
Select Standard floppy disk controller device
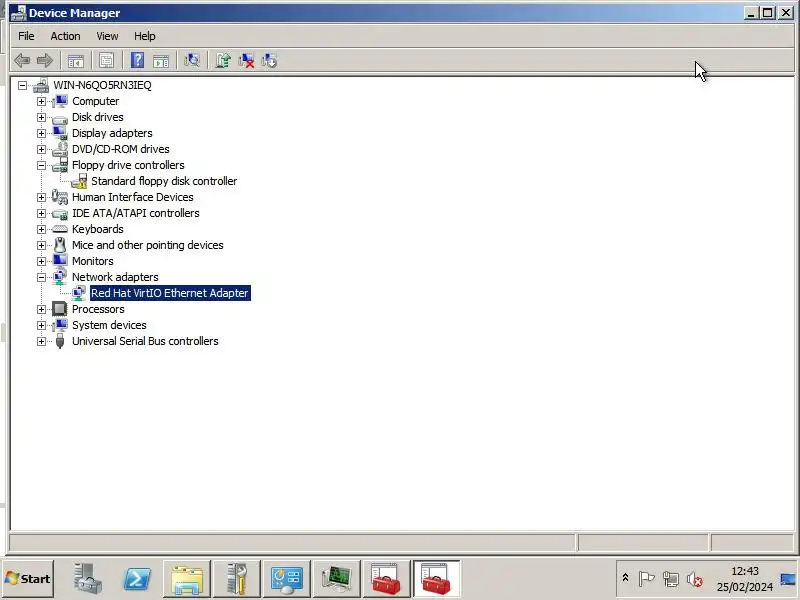point(164,181)
